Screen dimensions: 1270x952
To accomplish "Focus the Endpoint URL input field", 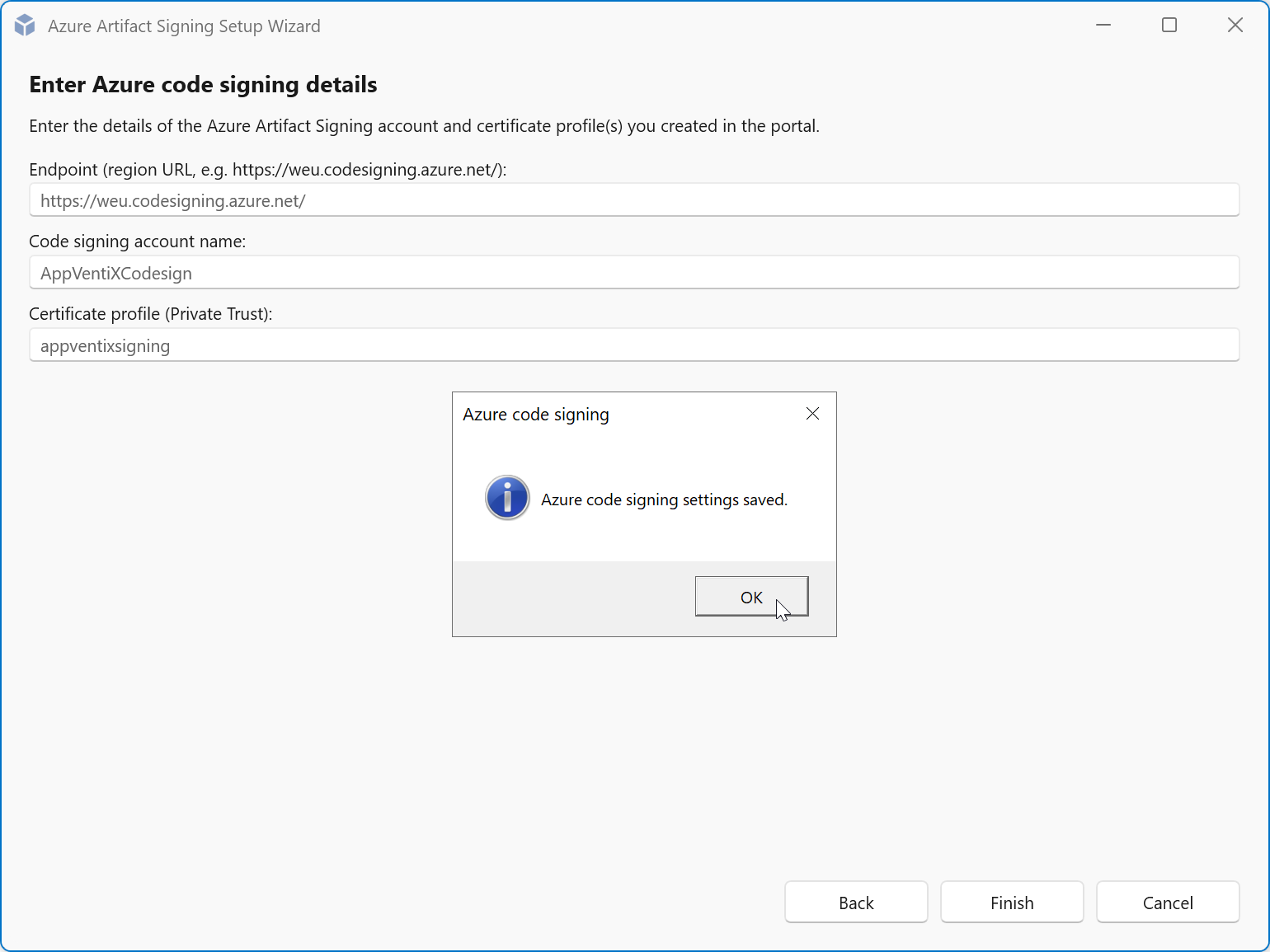I will [634, 200].
